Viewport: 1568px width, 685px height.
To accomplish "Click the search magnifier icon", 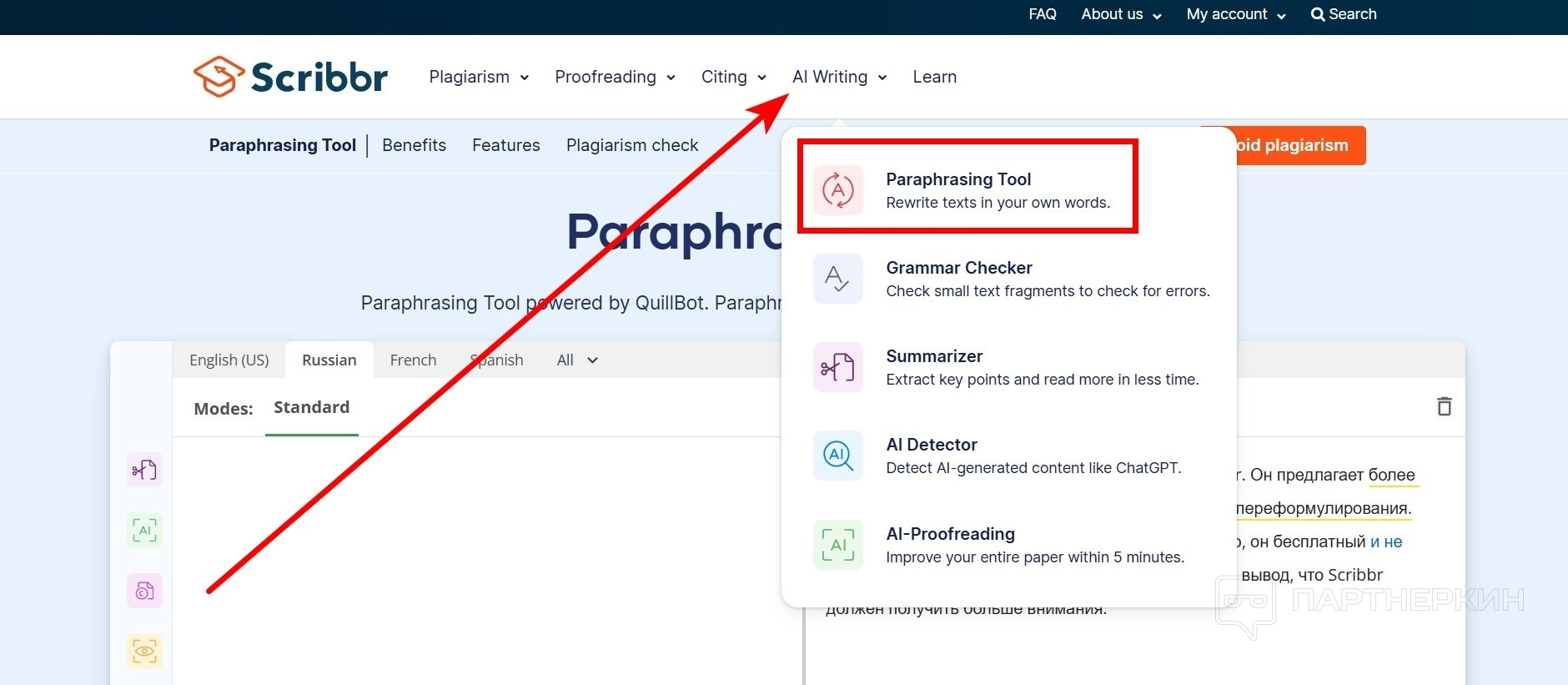I will 1318,14.
